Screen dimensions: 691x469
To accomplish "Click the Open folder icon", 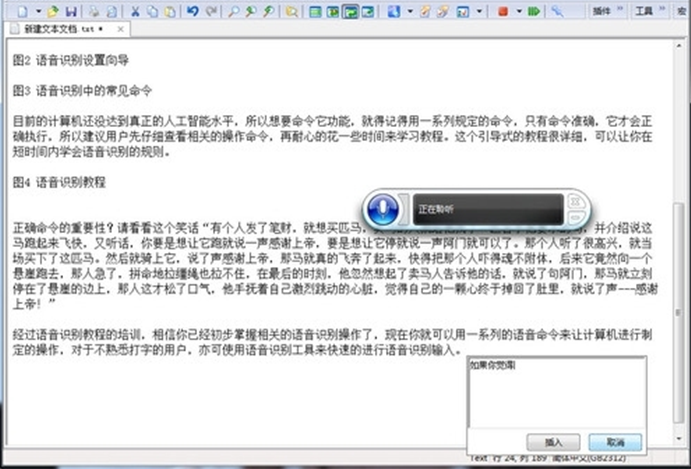I will point(52,11).
